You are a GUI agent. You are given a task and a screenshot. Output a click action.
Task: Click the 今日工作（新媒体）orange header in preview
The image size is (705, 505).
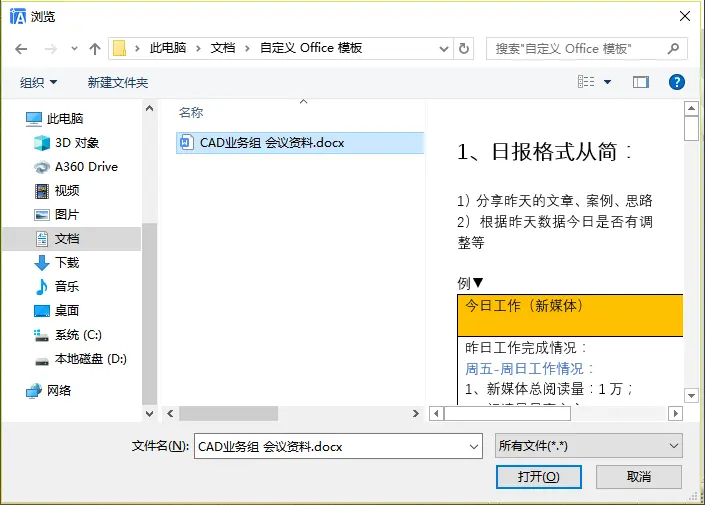tap(570, 315)
